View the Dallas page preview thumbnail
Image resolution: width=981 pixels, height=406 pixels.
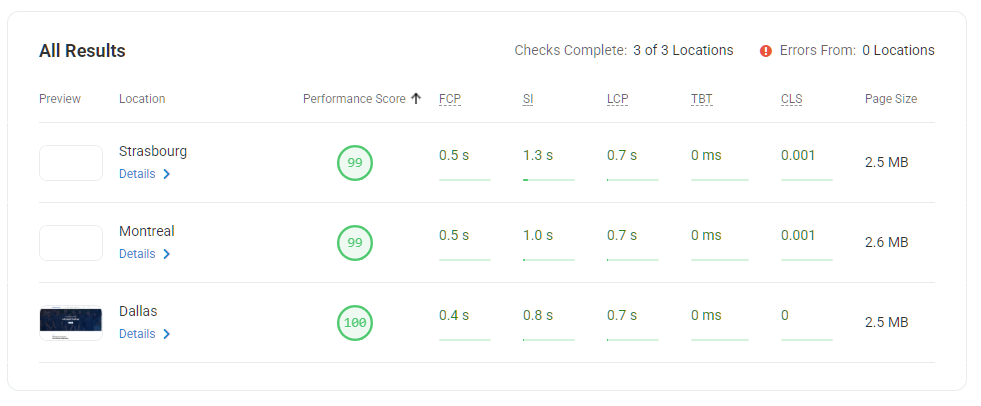pos(71,323)
